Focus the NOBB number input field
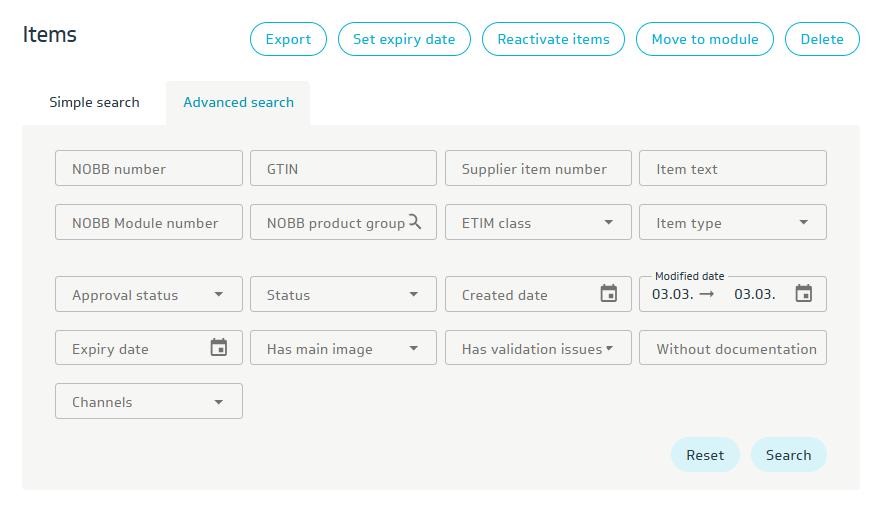 point(149,169)
